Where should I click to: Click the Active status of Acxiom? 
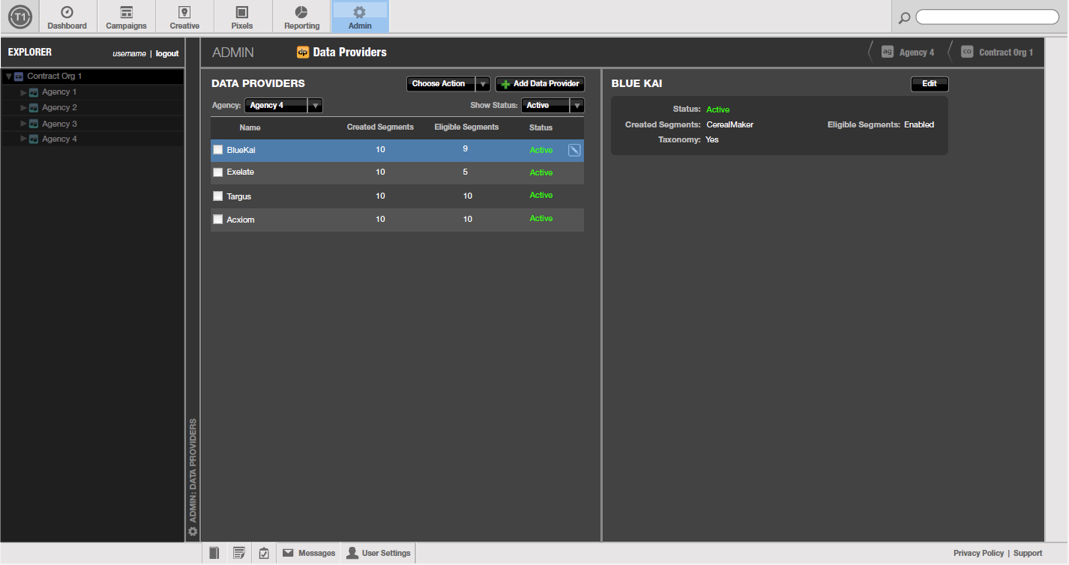tap(541, 219)
